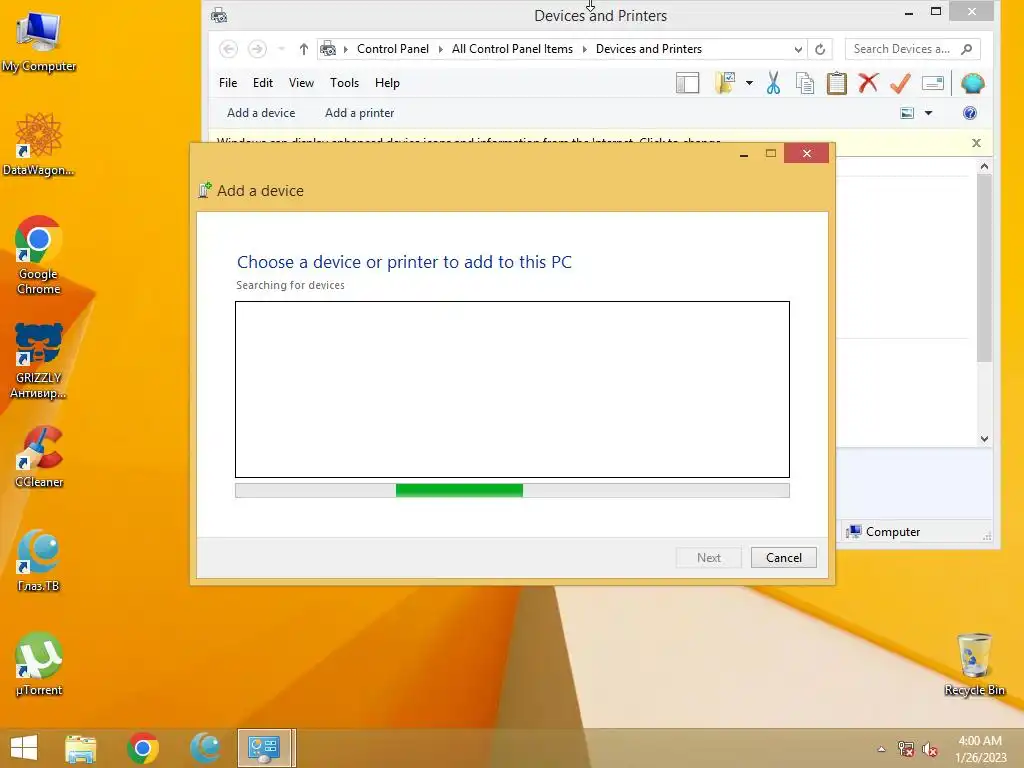Open the View menu

tap(301, 83)
